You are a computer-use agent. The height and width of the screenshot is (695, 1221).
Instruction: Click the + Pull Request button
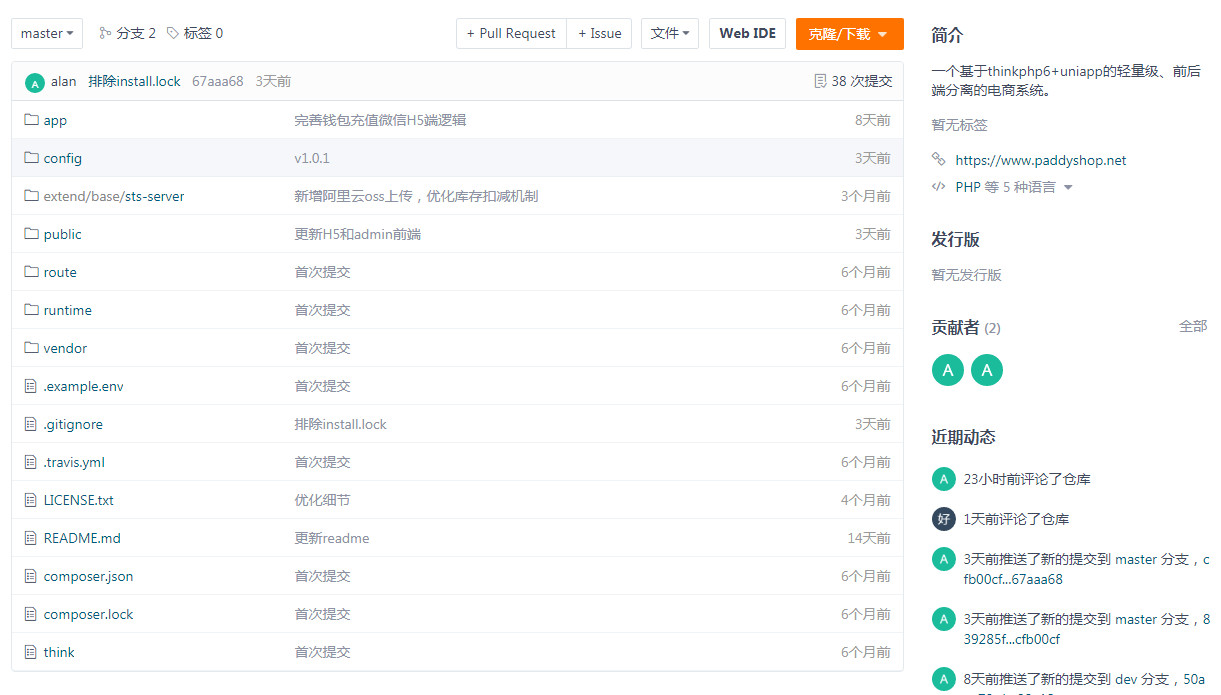(x=510, y=32)
